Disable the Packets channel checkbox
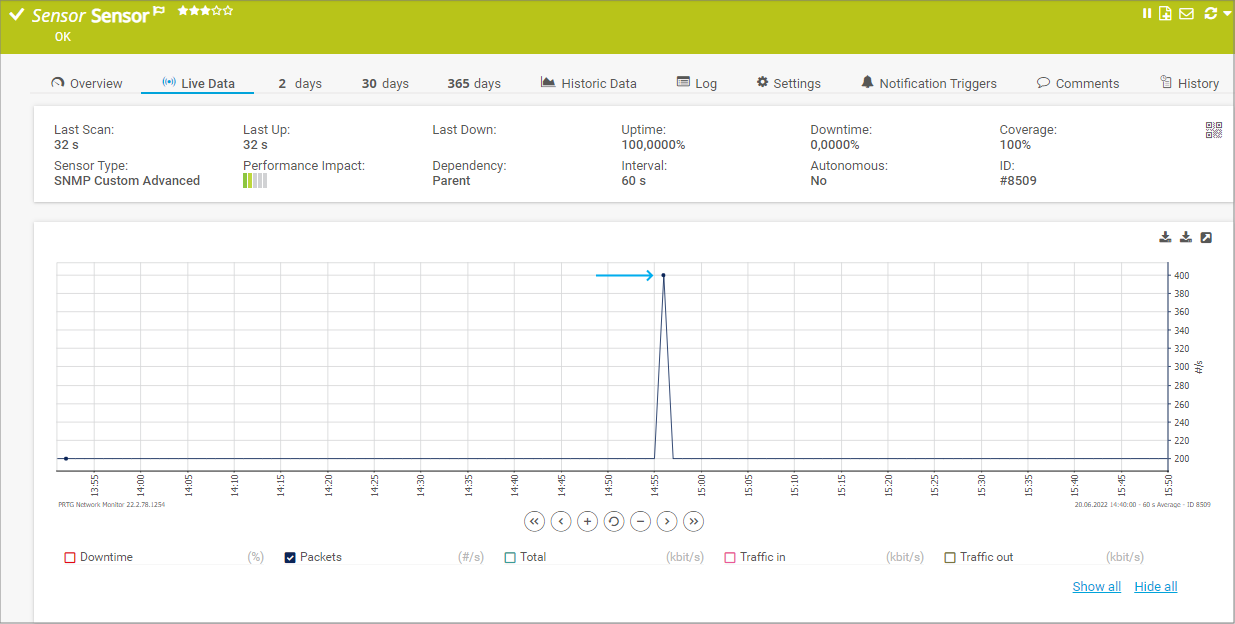Screen dimensions: 1235x624 click(289, 556)
